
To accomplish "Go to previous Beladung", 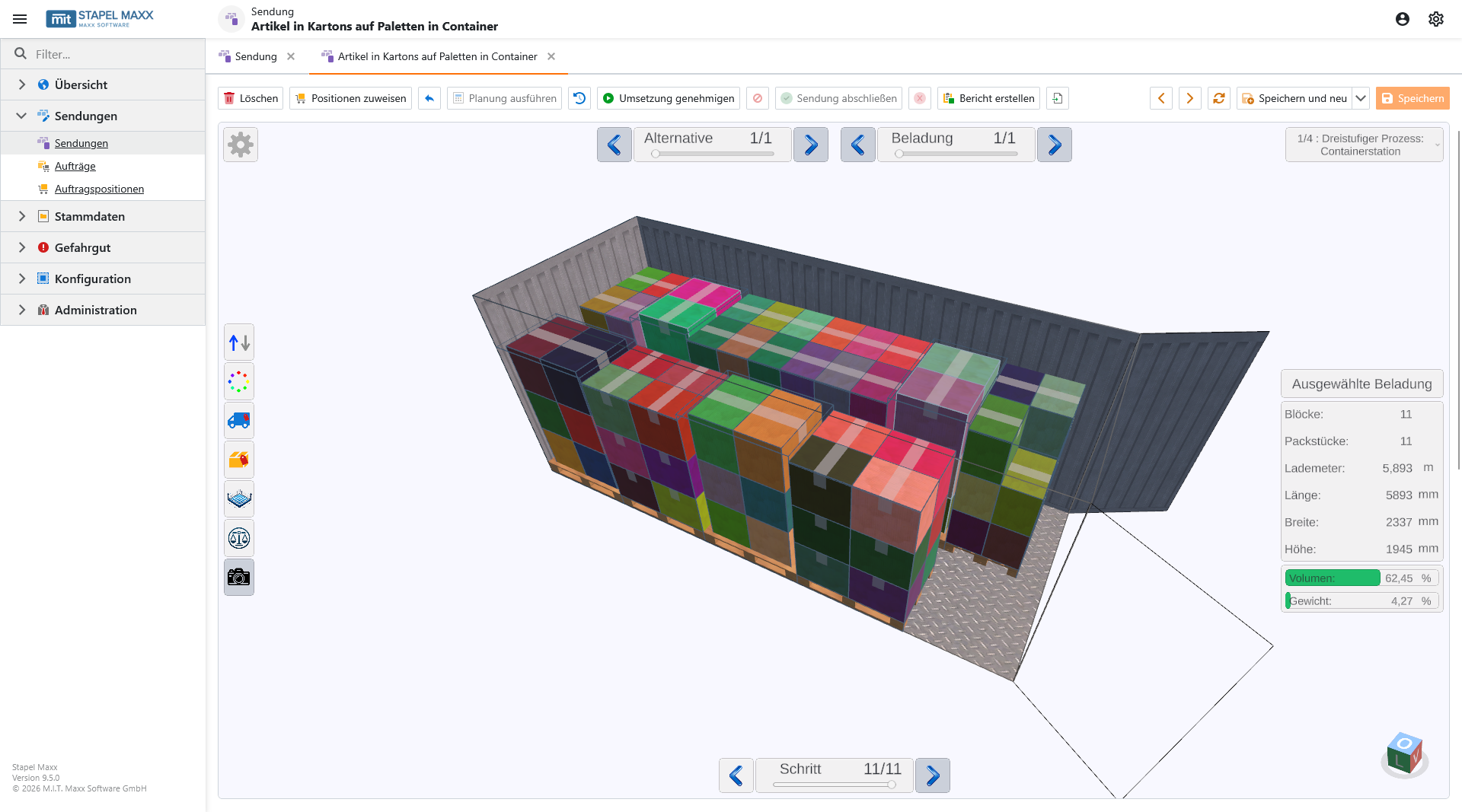I will point(858,145).
